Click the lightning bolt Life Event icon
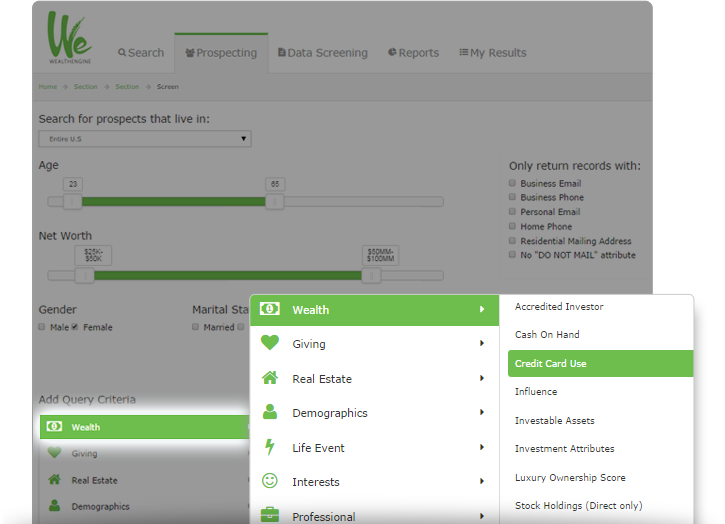Screen dimensions: 725x524 (270, 447)
